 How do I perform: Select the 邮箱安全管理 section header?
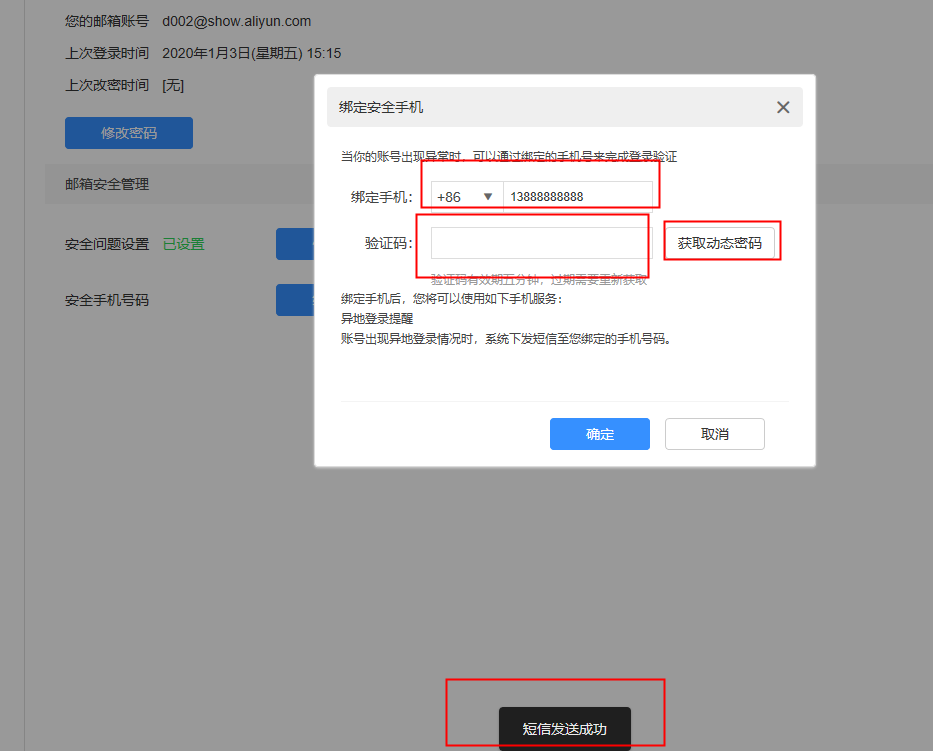coord(107,184)
